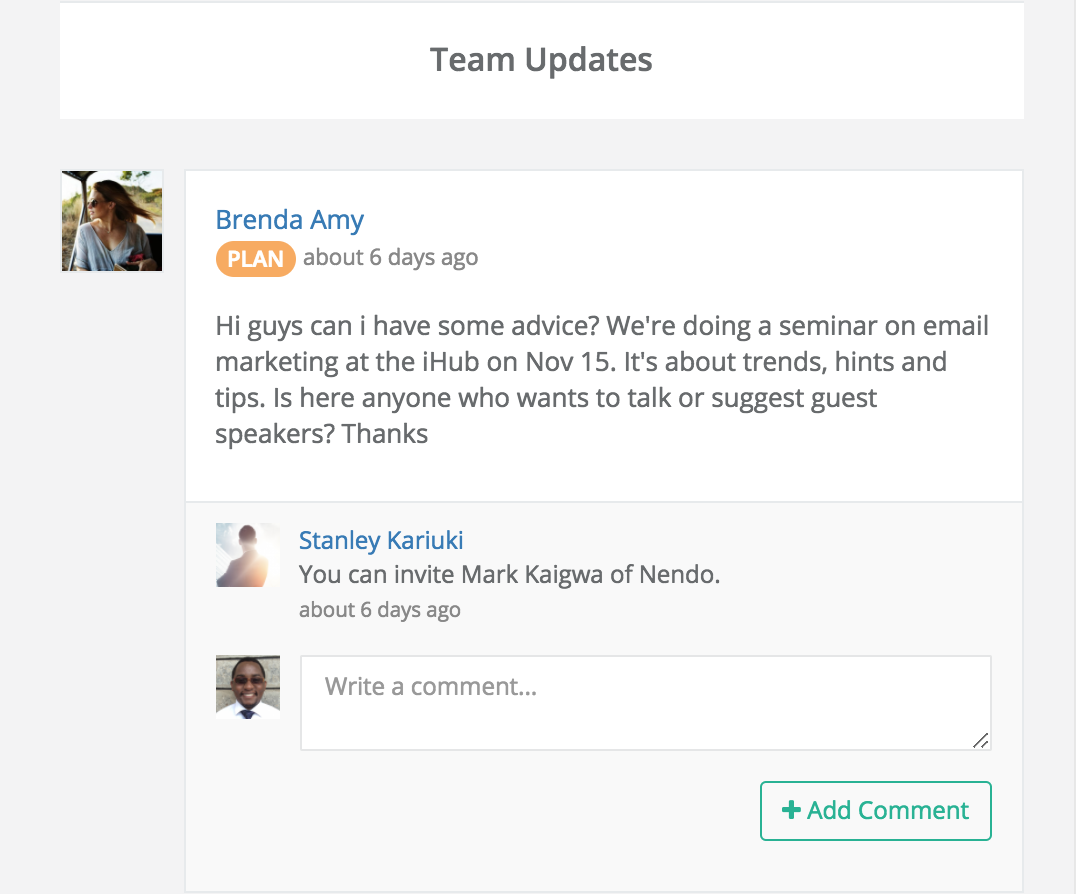Click Stanley Kariuki's avatar image
1076x894 pixels.
[248, 555]
